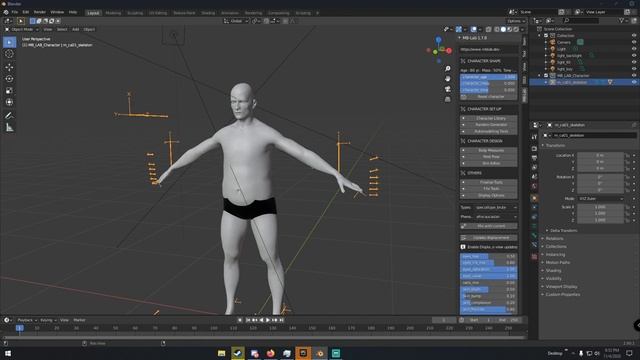Select the Rotate tool
The image size is (640, 360).
9,79
